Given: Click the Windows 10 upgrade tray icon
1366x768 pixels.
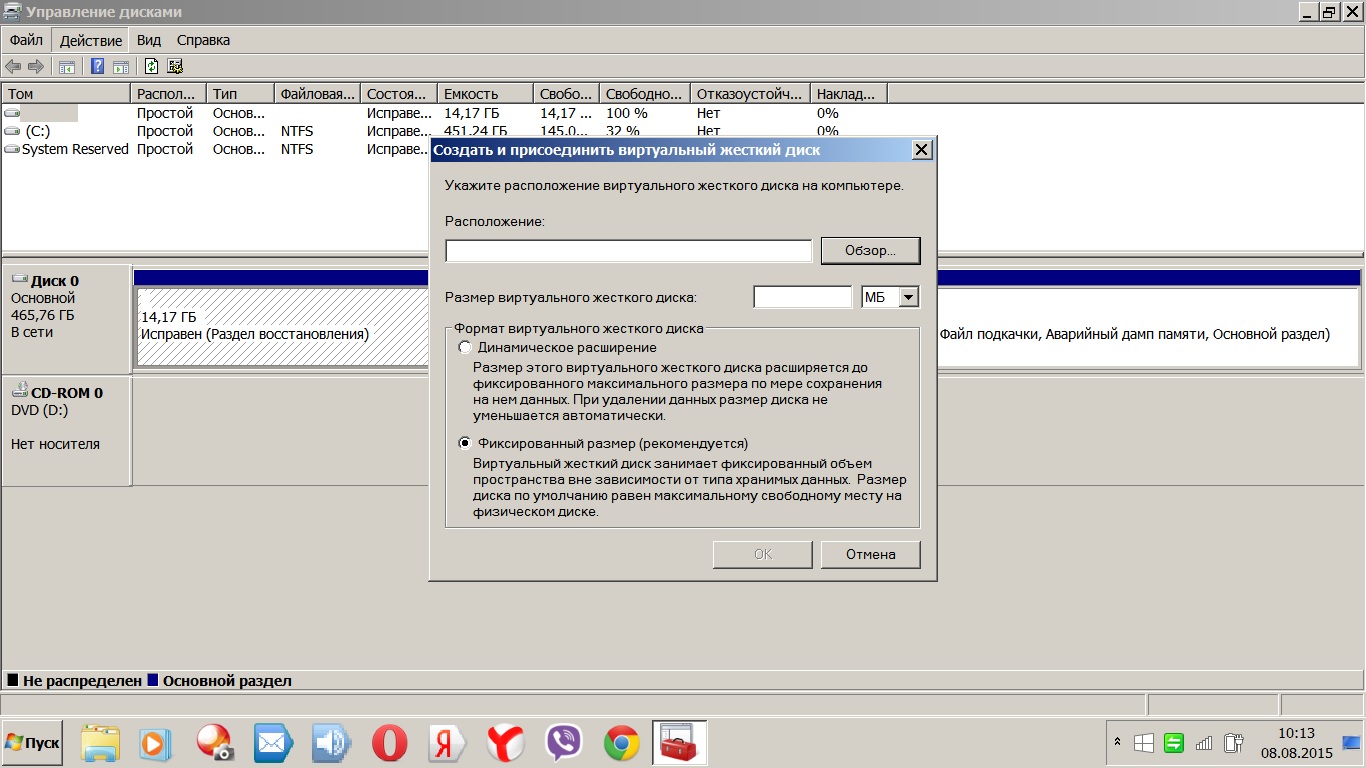Looking at the screenshot, I should tap(1145, 743).
